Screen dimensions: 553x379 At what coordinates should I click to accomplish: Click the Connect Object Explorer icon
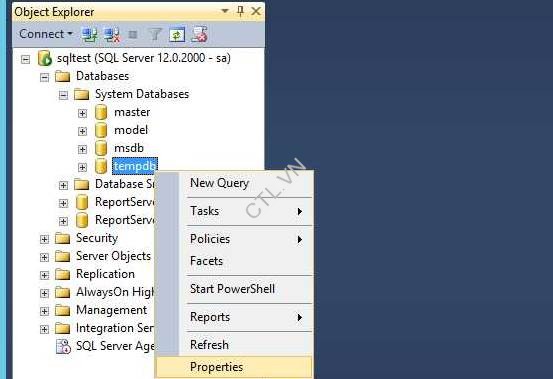coord(90,35)
